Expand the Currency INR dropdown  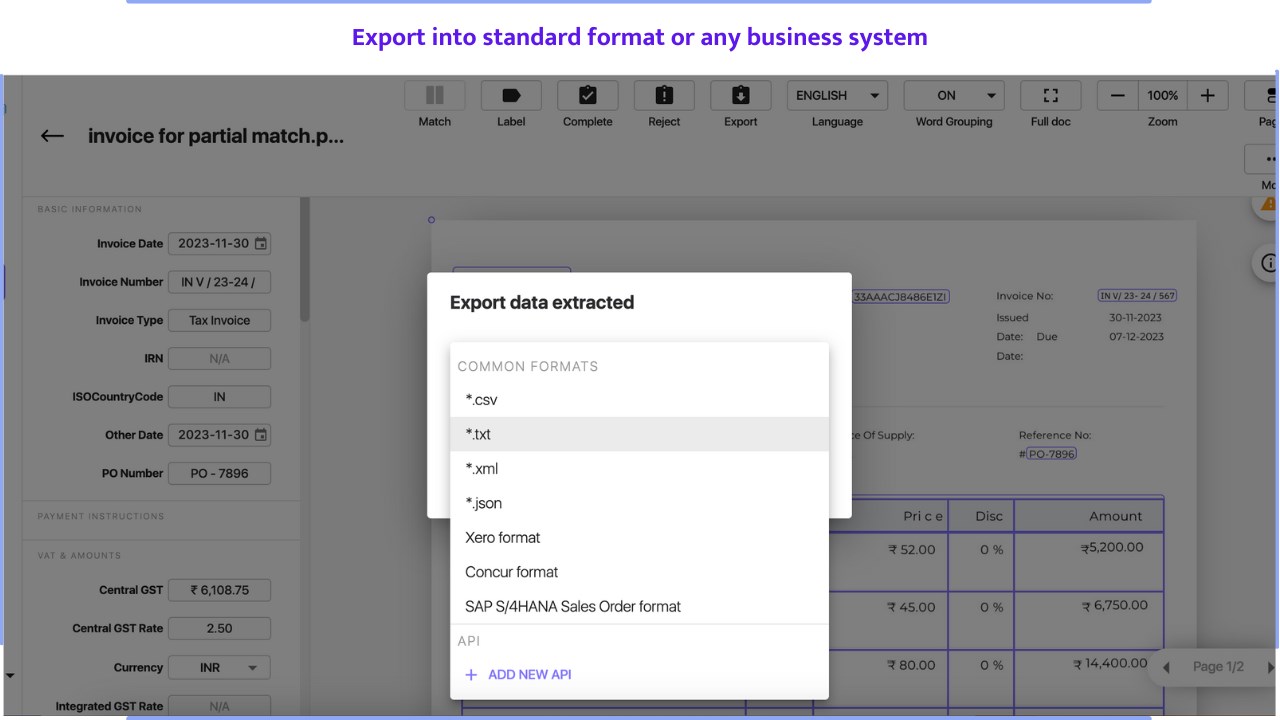coord(219,667)
